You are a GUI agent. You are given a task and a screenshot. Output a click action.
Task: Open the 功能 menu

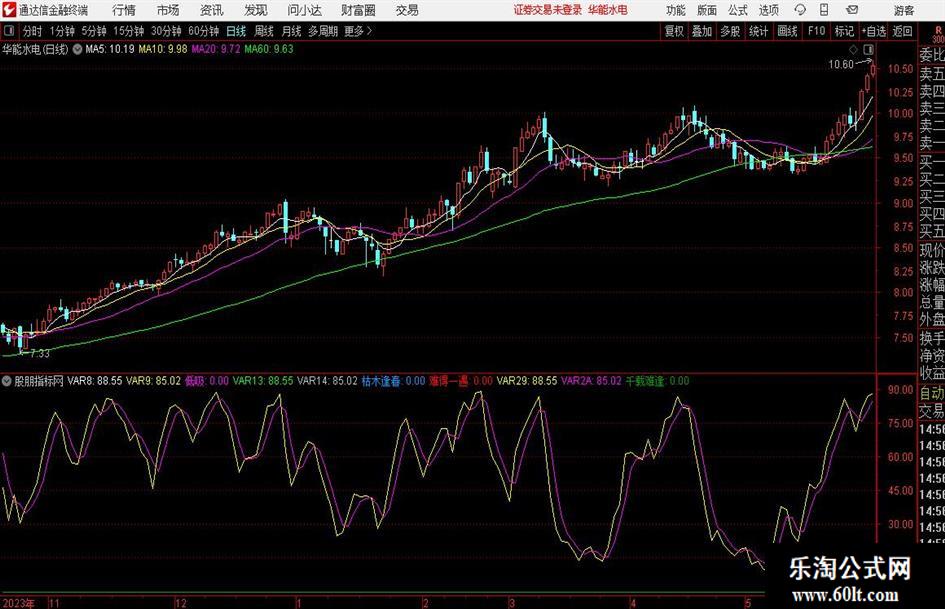(x=676, y=10)
